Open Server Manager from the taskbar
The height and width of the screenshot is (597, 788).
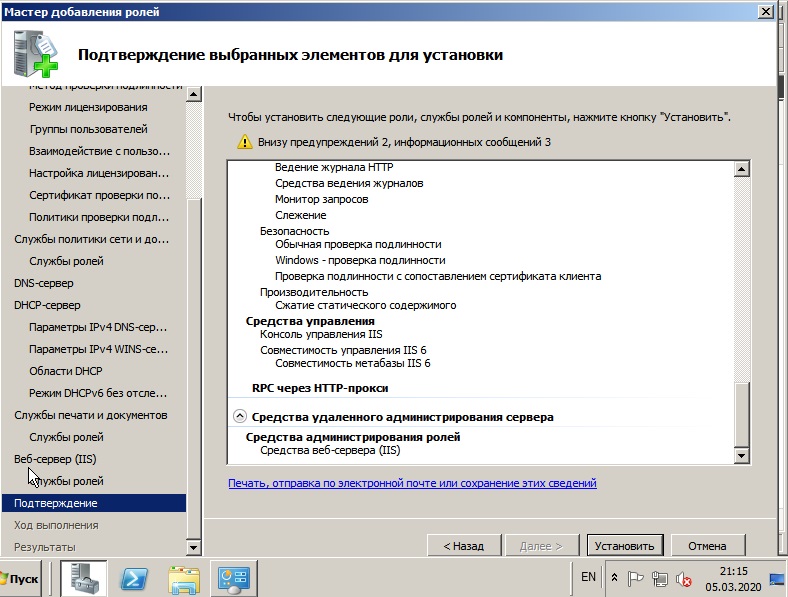point(83,578)
